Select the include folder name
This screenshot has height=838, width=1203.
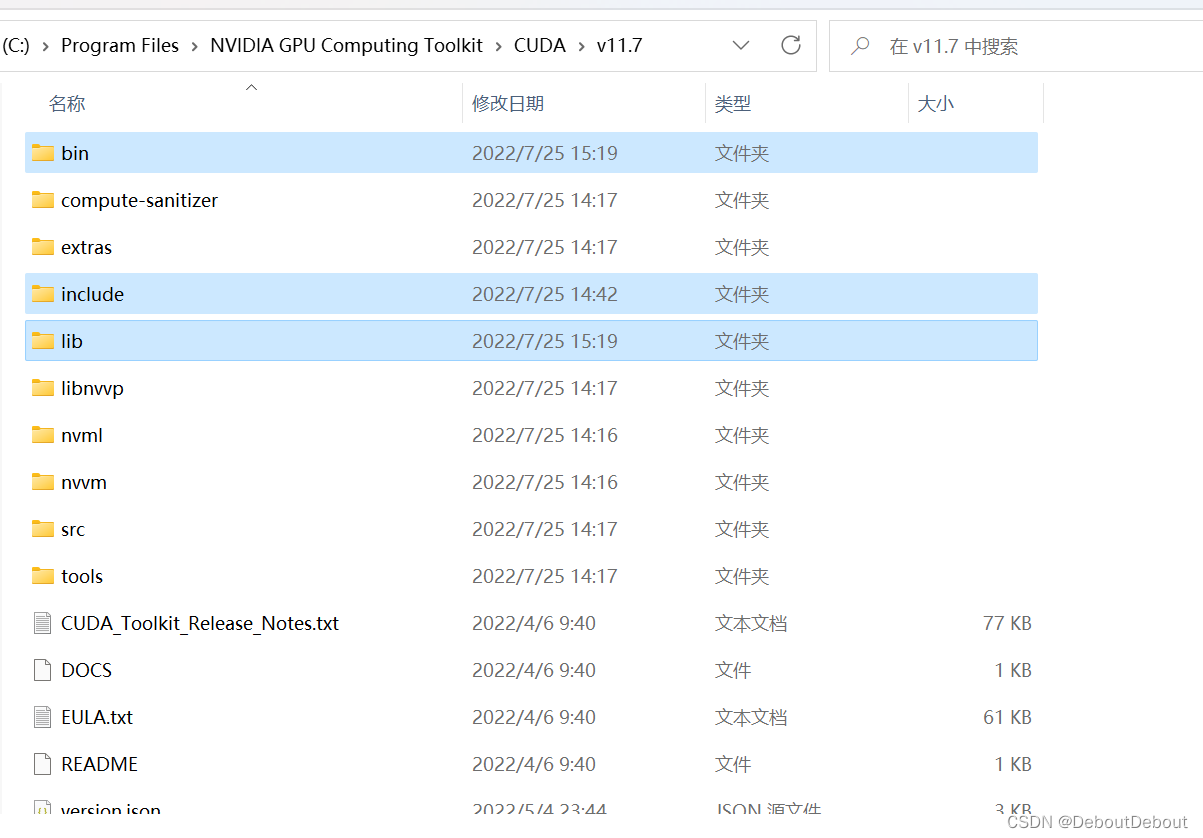93,294
